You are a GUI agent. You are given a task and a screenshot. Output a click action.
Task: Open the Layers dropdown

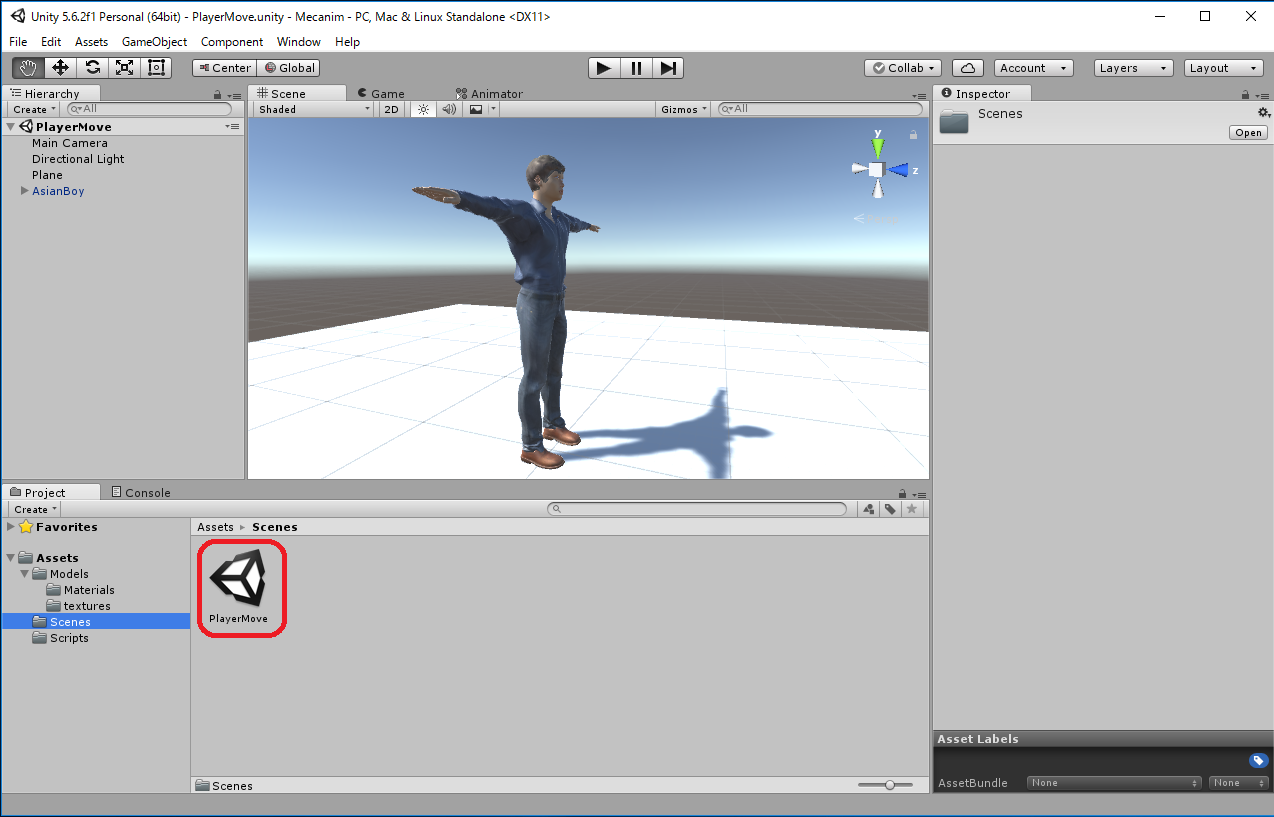click(1133, 68)
